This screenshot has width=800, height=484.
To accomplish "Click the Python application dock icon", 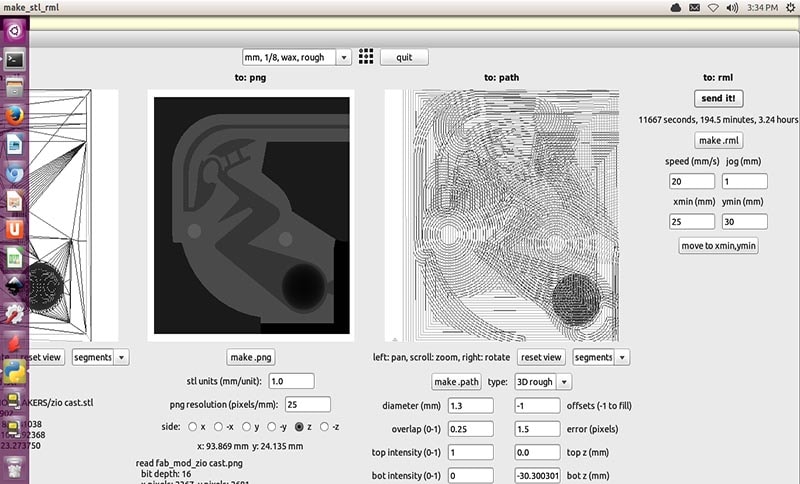I will 14,371.
